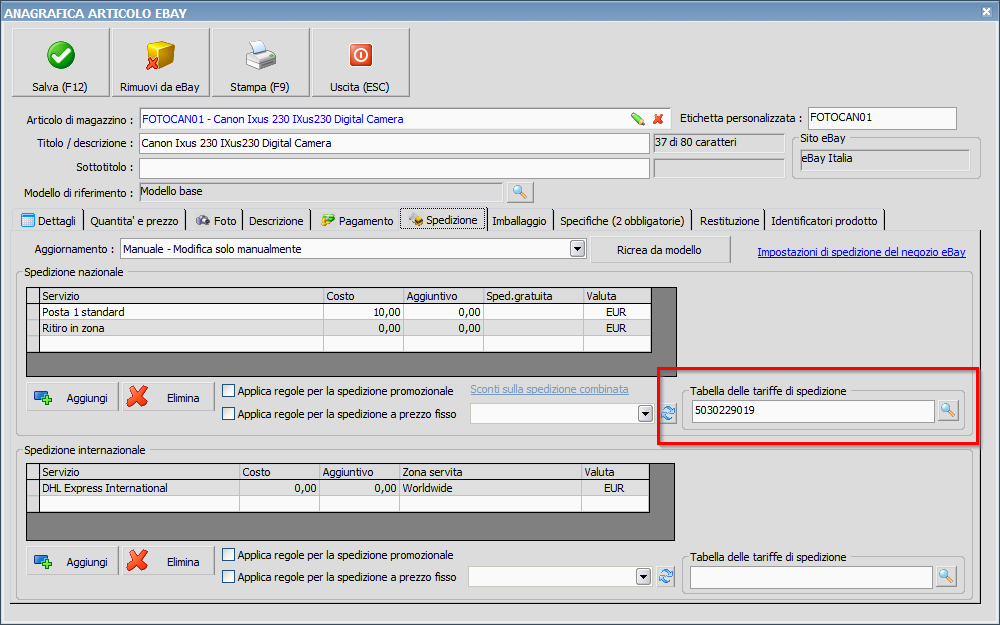The width and height of the screenshot is (1000, 625).
Task: Click Elimina under Spedizione nazionale
Action: 168,397
